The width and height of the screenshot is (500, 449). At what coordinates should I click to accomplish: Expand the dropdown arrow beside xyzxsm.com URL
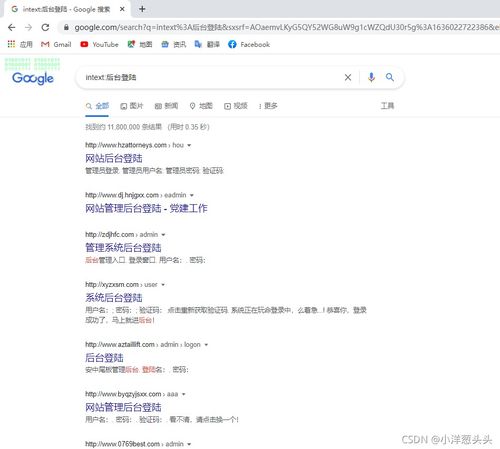tap(163, 285)
